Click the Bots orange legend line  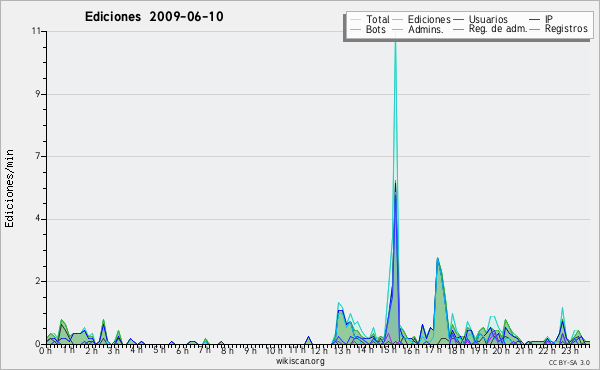355,29
